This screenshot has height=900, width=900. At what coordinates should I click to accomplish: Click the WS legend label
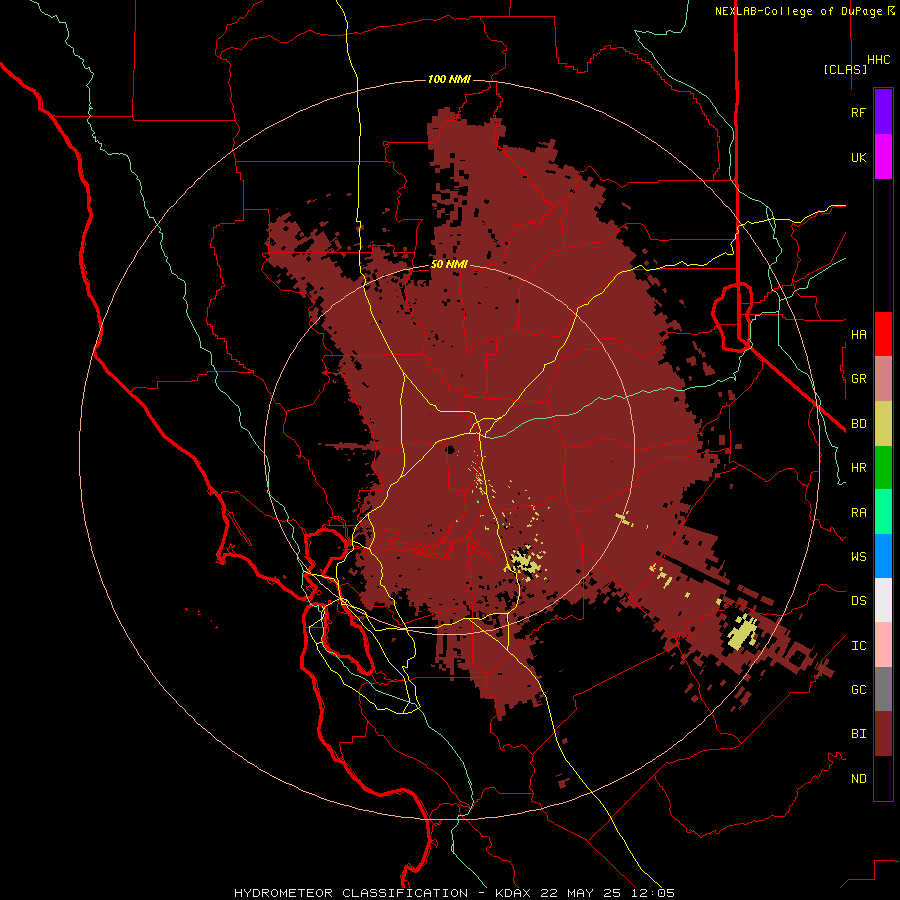[x=858, y=556]
